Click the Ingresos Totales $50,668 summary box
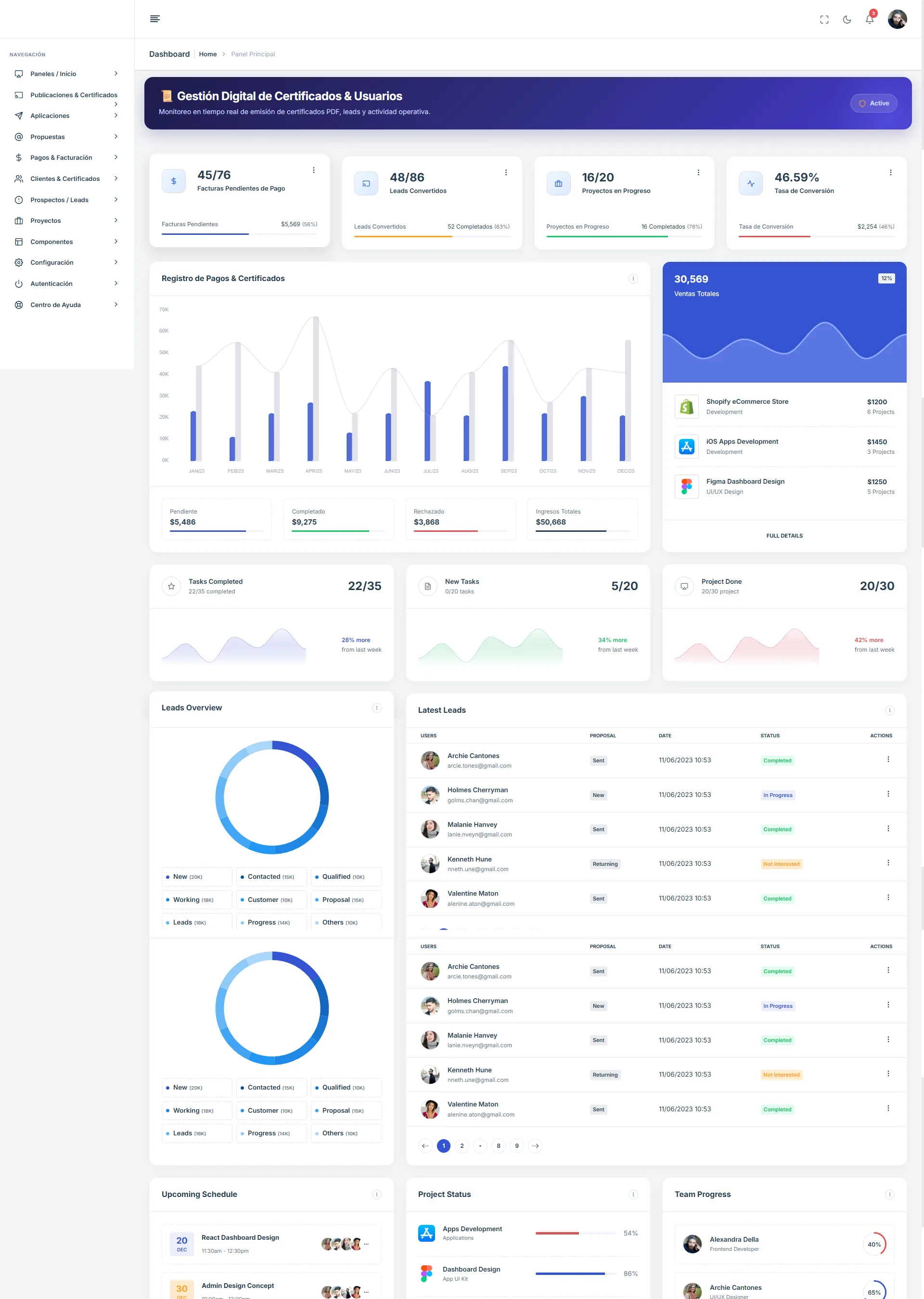 583,519
